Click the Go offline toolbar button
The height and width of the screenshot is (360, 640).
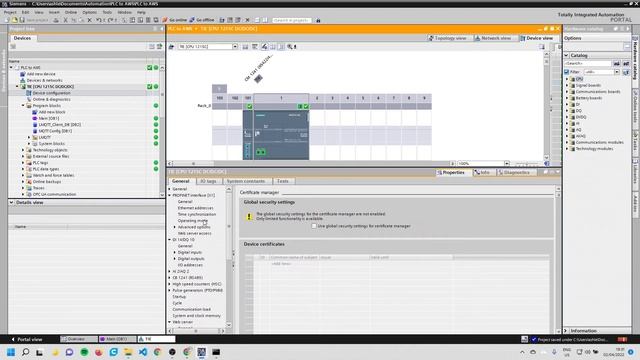(x=202, y=20)
